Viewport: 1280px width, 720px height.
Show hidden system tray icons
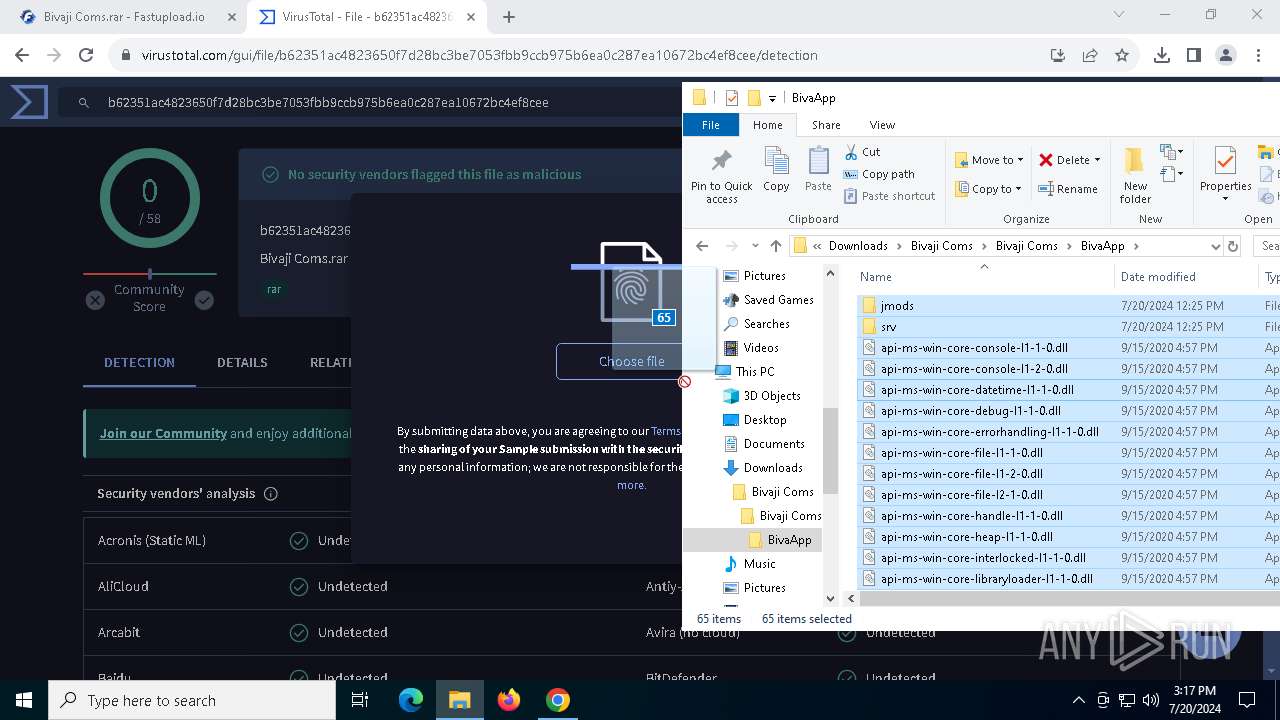pyautogui.click(x=1078, y=700)
